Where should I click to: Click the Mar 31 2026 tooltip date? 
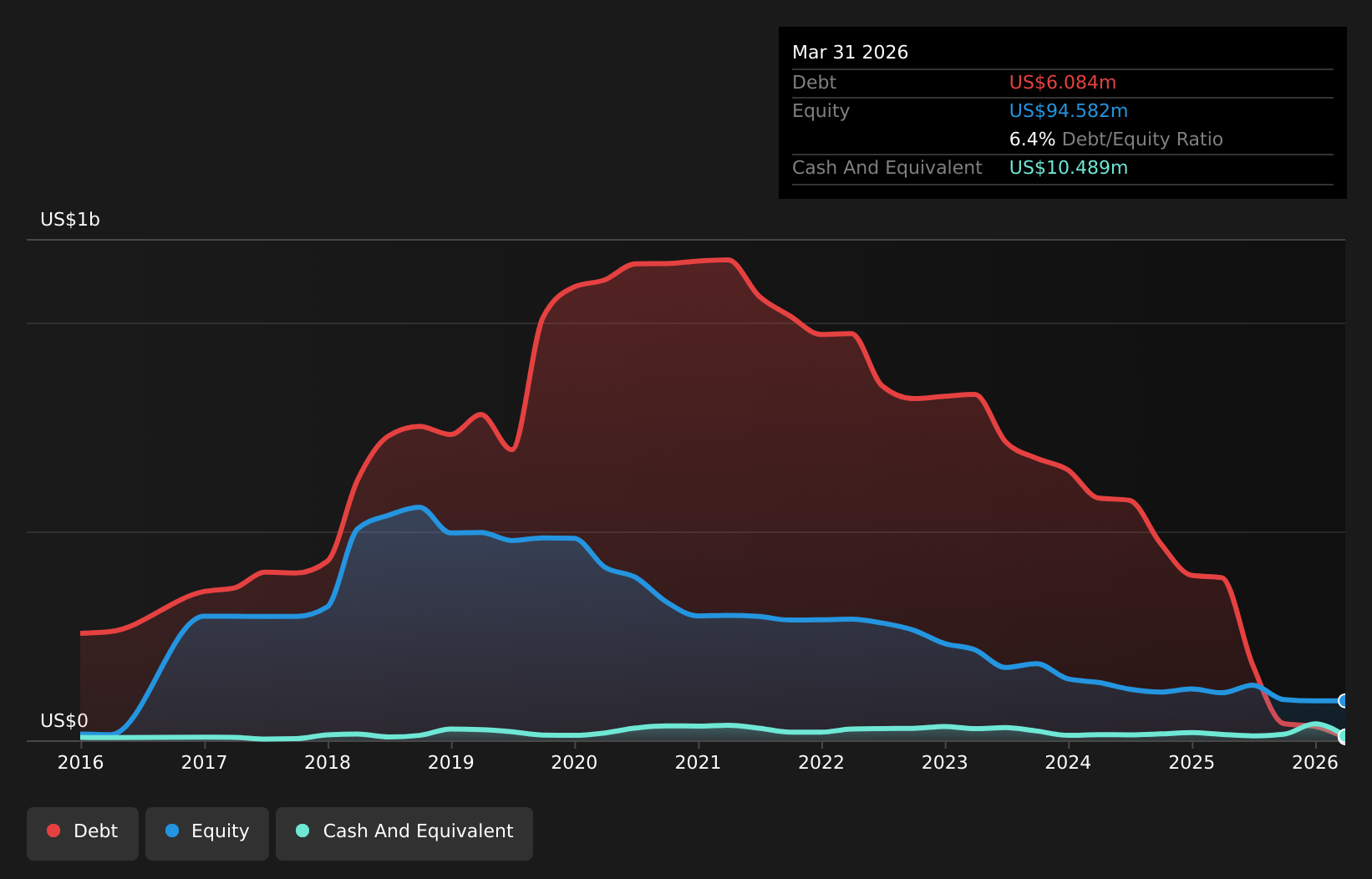point(850,53)
